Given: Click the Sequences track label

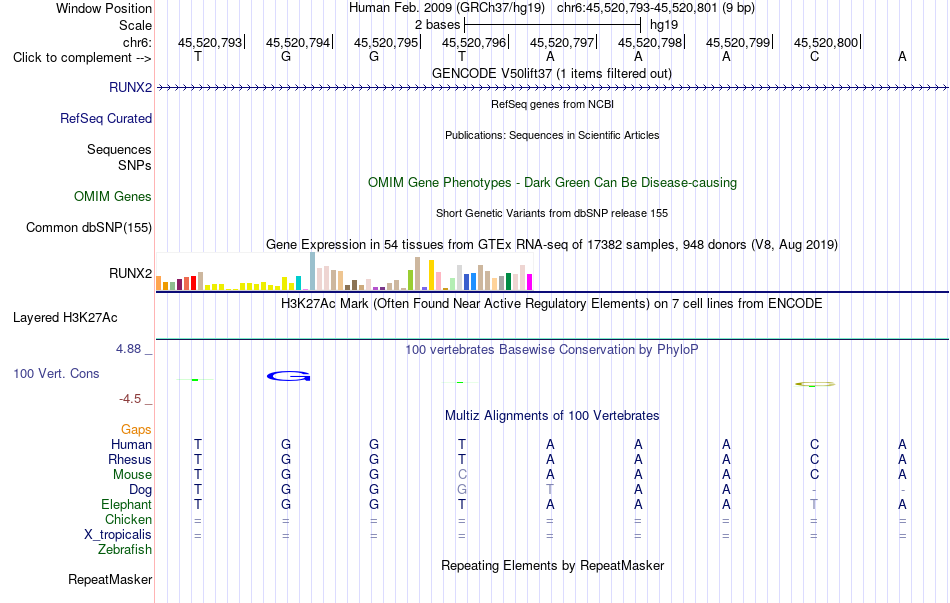Looking at the screenshot, I should (119, 149).
